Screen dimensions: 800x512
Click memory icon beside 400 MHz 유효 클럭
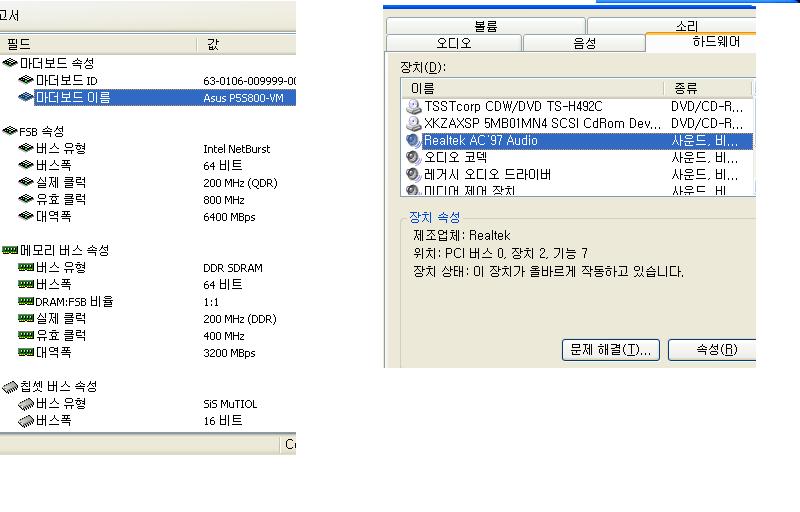coord(26,335)
